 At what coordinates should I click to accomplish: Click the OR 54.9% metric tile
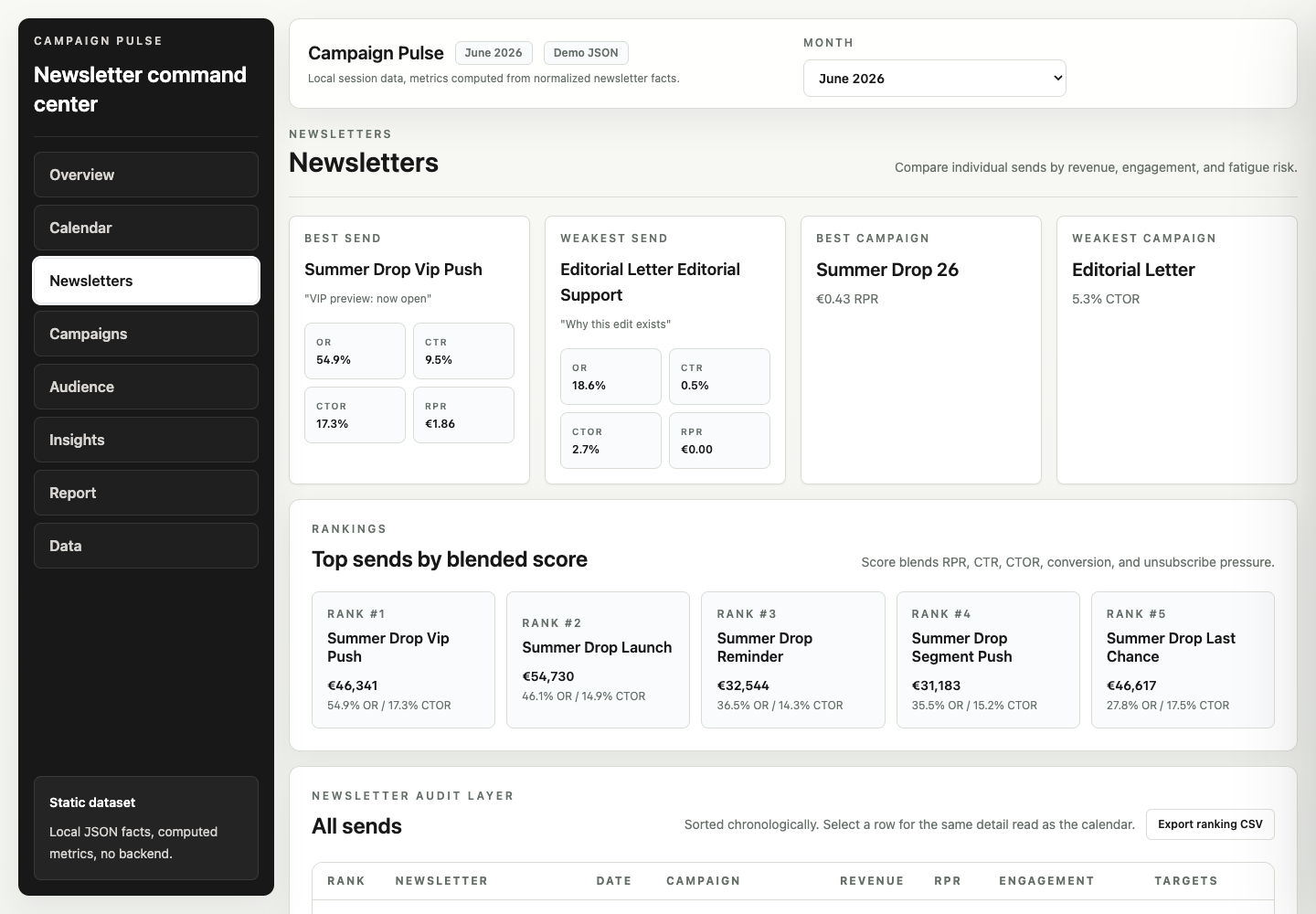(355, 351)
